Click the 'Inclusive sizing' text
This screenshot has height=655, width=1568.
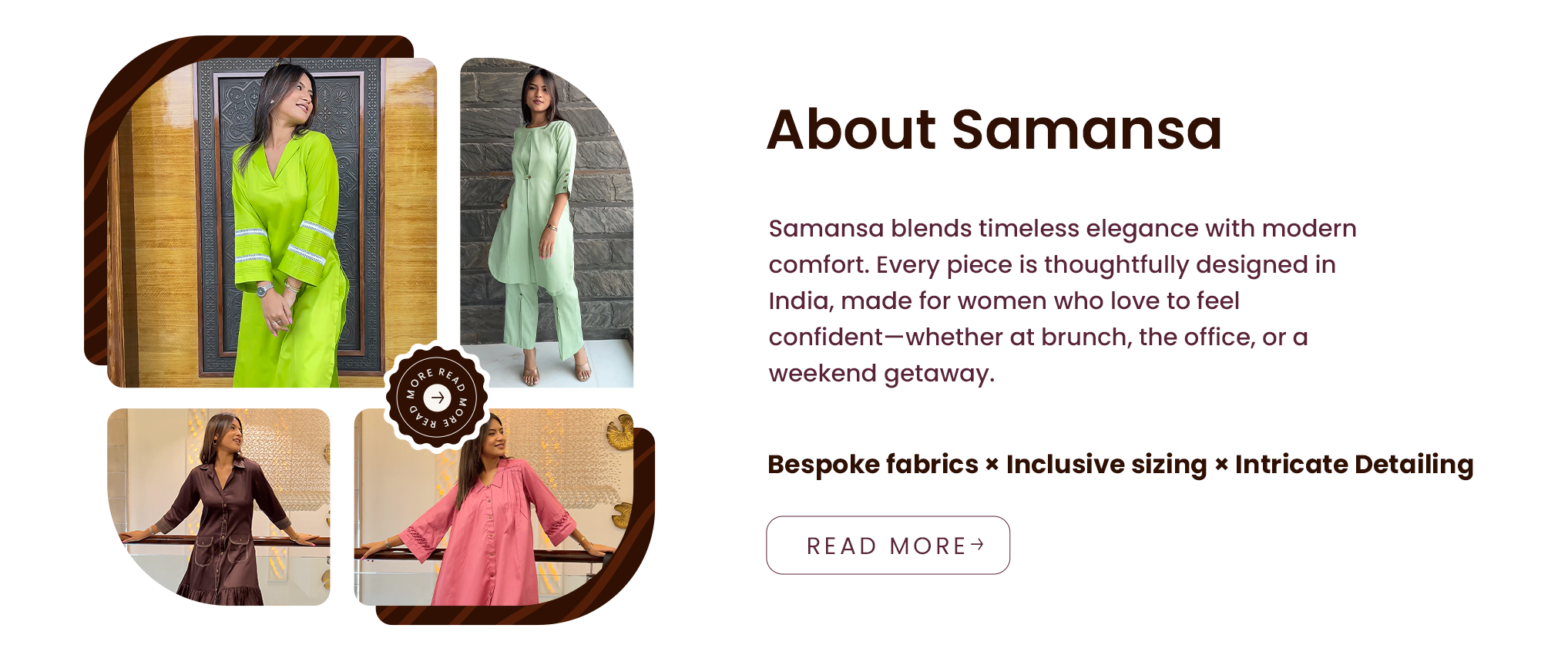(x=1106, y=465)
